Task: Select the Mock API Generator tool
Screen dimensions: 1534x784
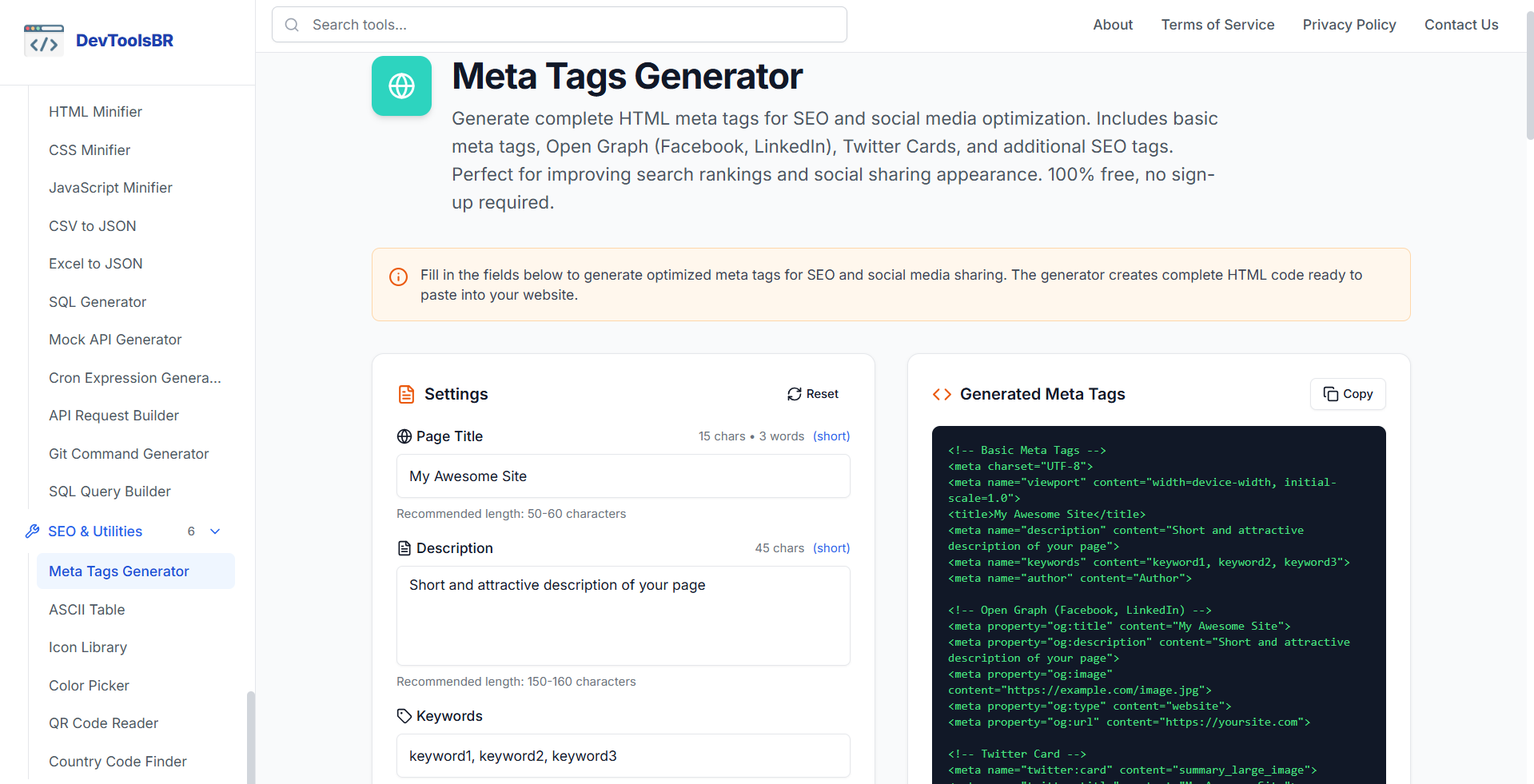Action: [x=114, y=339]
